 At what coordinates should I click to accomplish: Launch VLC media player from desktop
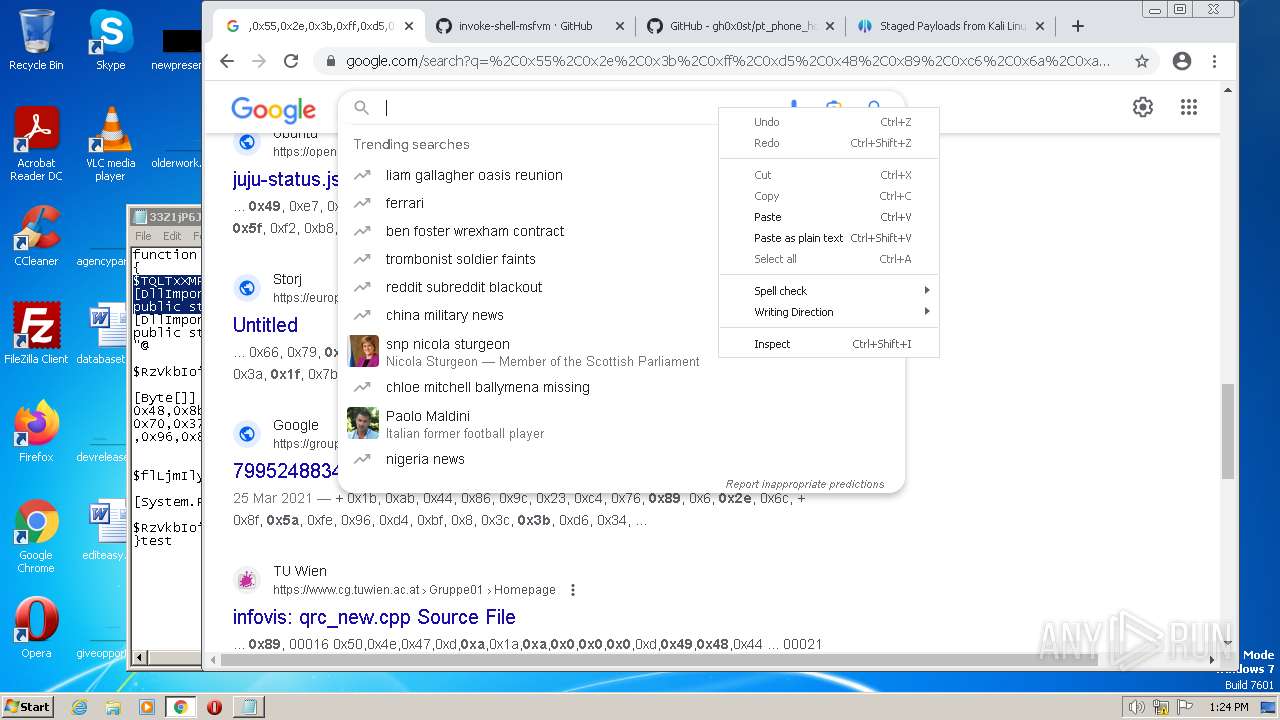tap(110, 144)
